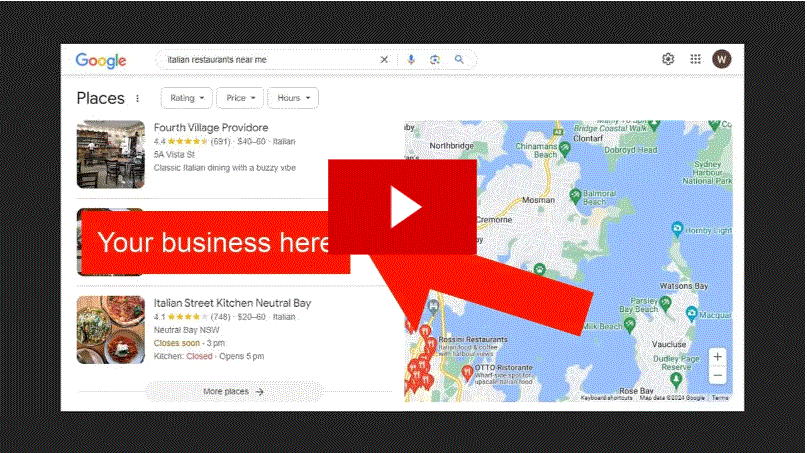Click the Rossini Restaurants map label

click(x=473, y=340)
